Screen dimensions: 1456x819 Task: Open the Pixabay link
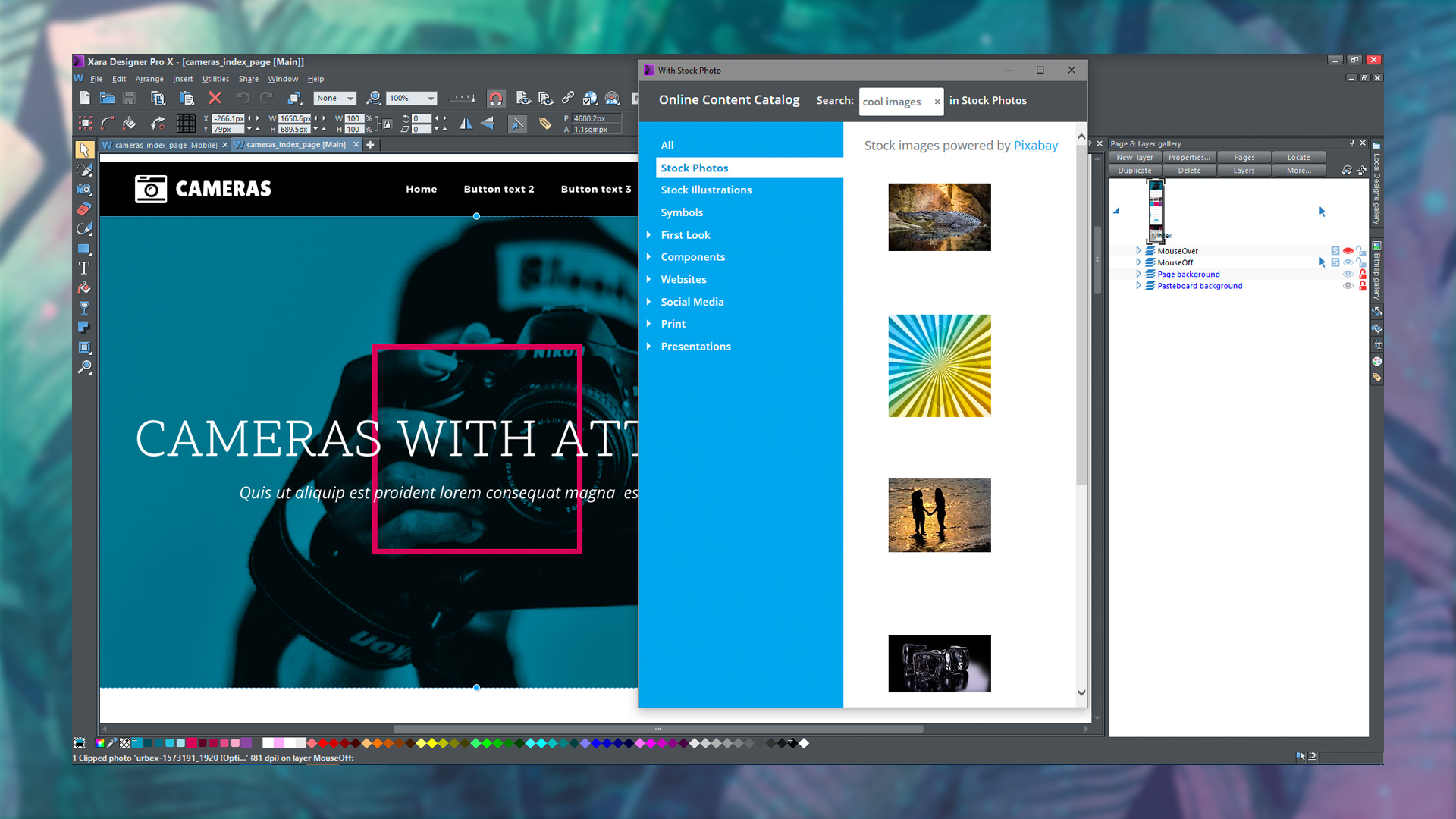click(1036, 145)
